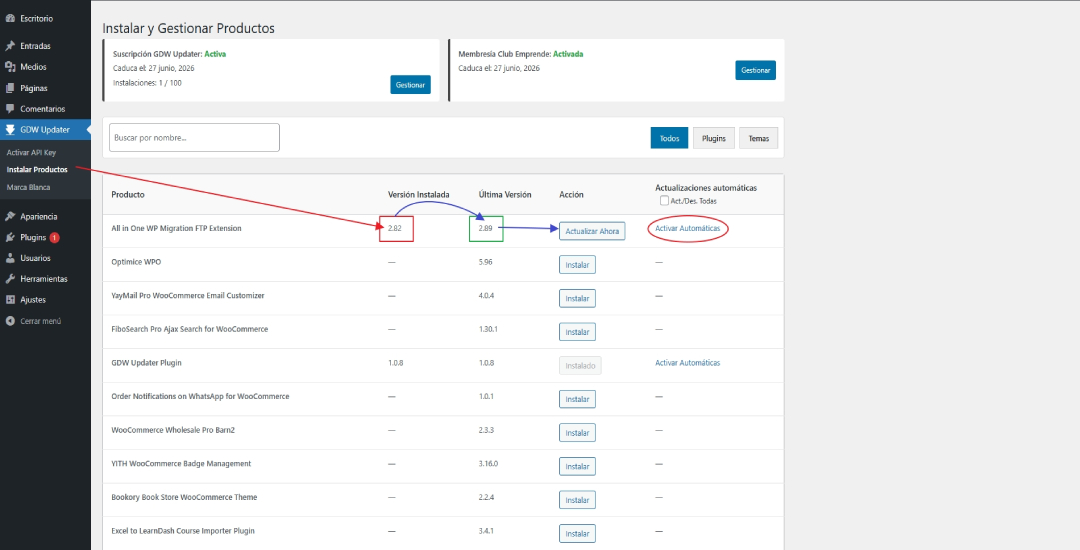This screenshot has height=550, width=1080.
Task: Filter list by Plugins
Action: [x=714, y=138]
